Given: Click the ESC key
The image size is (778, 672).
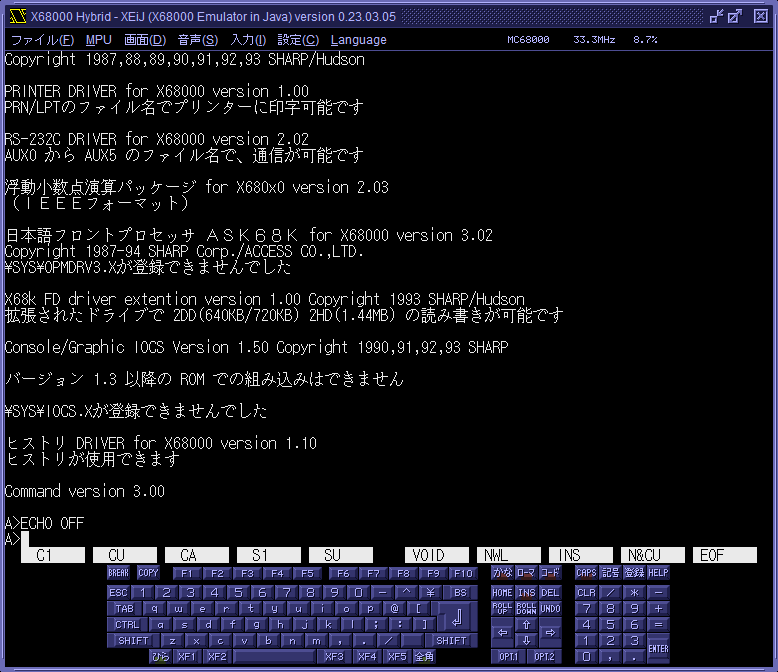Looking at the screenshot, I should click(118, 593).
